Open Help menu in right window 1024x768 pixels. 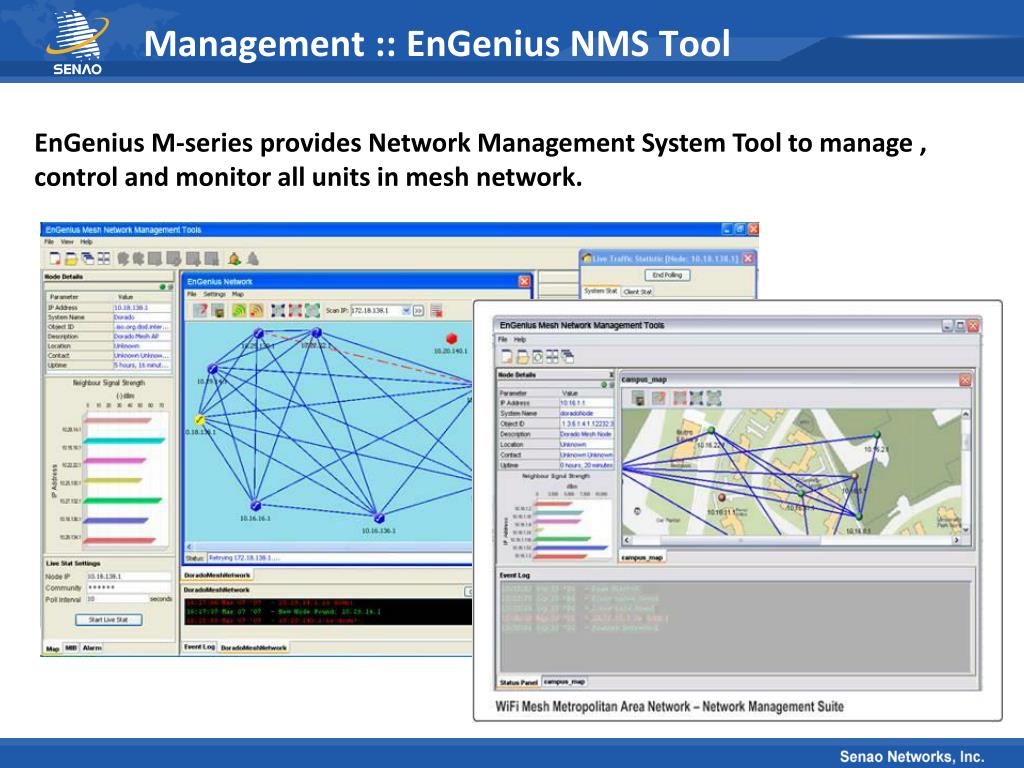520,340
